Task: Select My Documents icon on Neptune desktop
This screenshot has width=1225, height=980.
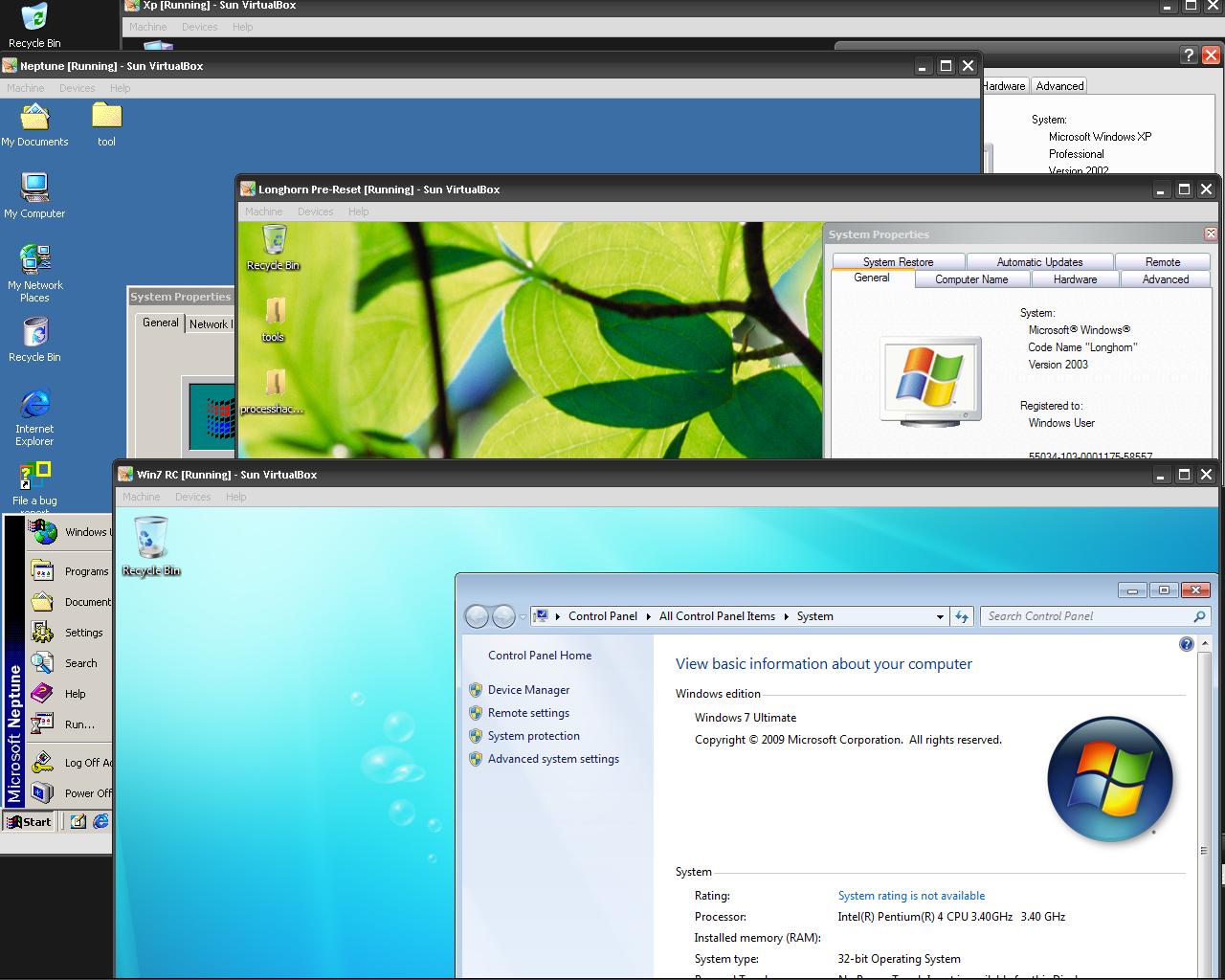Action: pyautogui.click(x=34, y=125)
